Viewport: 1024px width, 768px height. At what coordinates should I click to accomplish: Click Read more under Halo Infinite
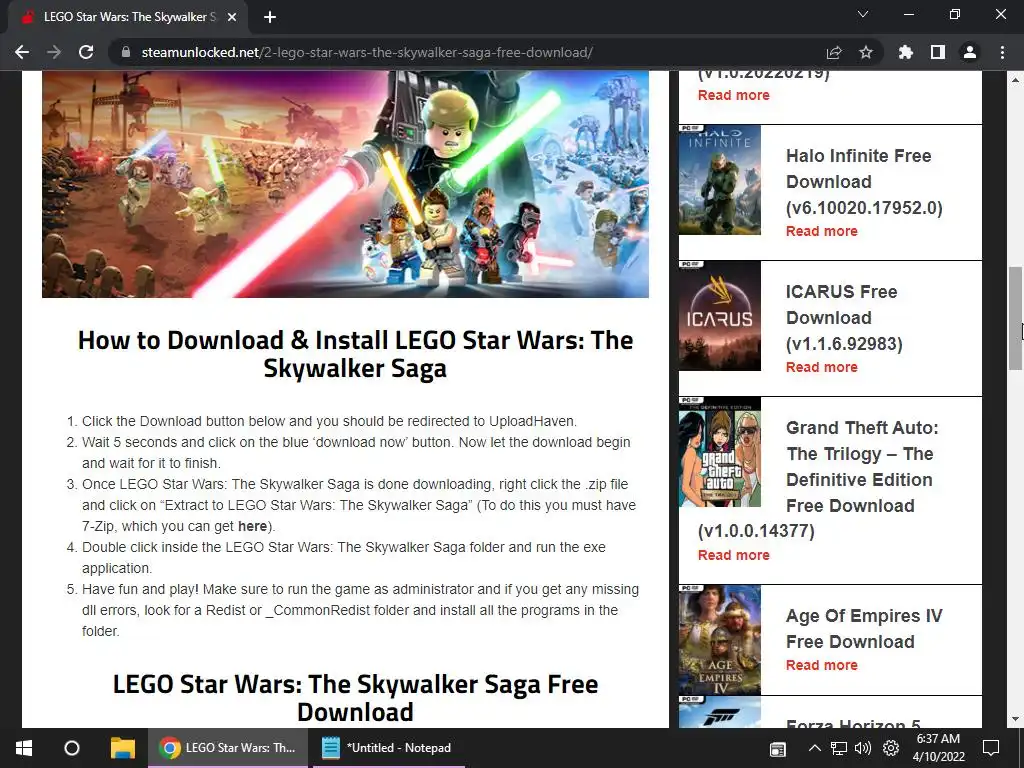[822, 231]
